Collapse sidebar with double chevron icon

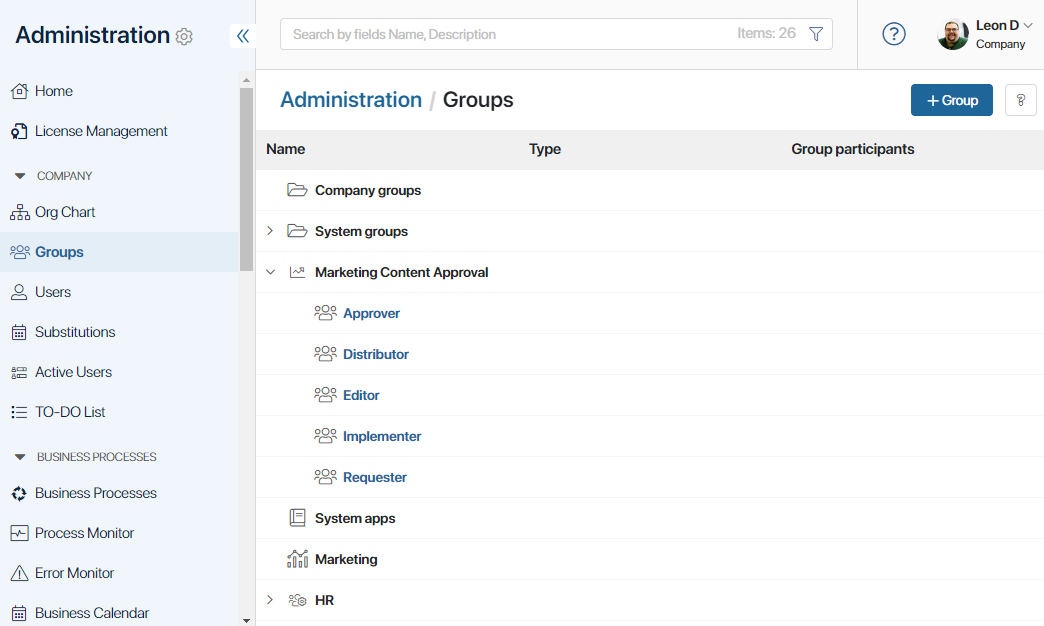click(243, 36)
